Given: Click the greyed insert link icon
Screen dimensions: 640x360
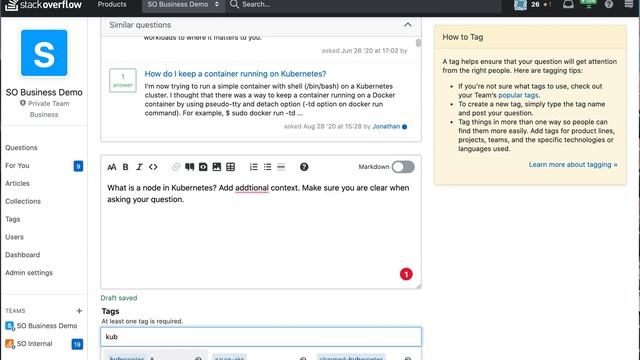Looking at the screenshot, I should click(x=176, y=167).
